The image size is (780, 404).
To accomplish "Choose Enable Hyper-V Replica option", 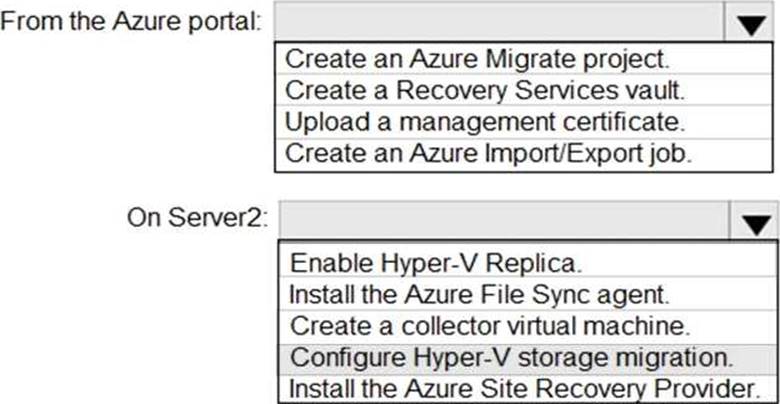I will (x=435, y=264).
